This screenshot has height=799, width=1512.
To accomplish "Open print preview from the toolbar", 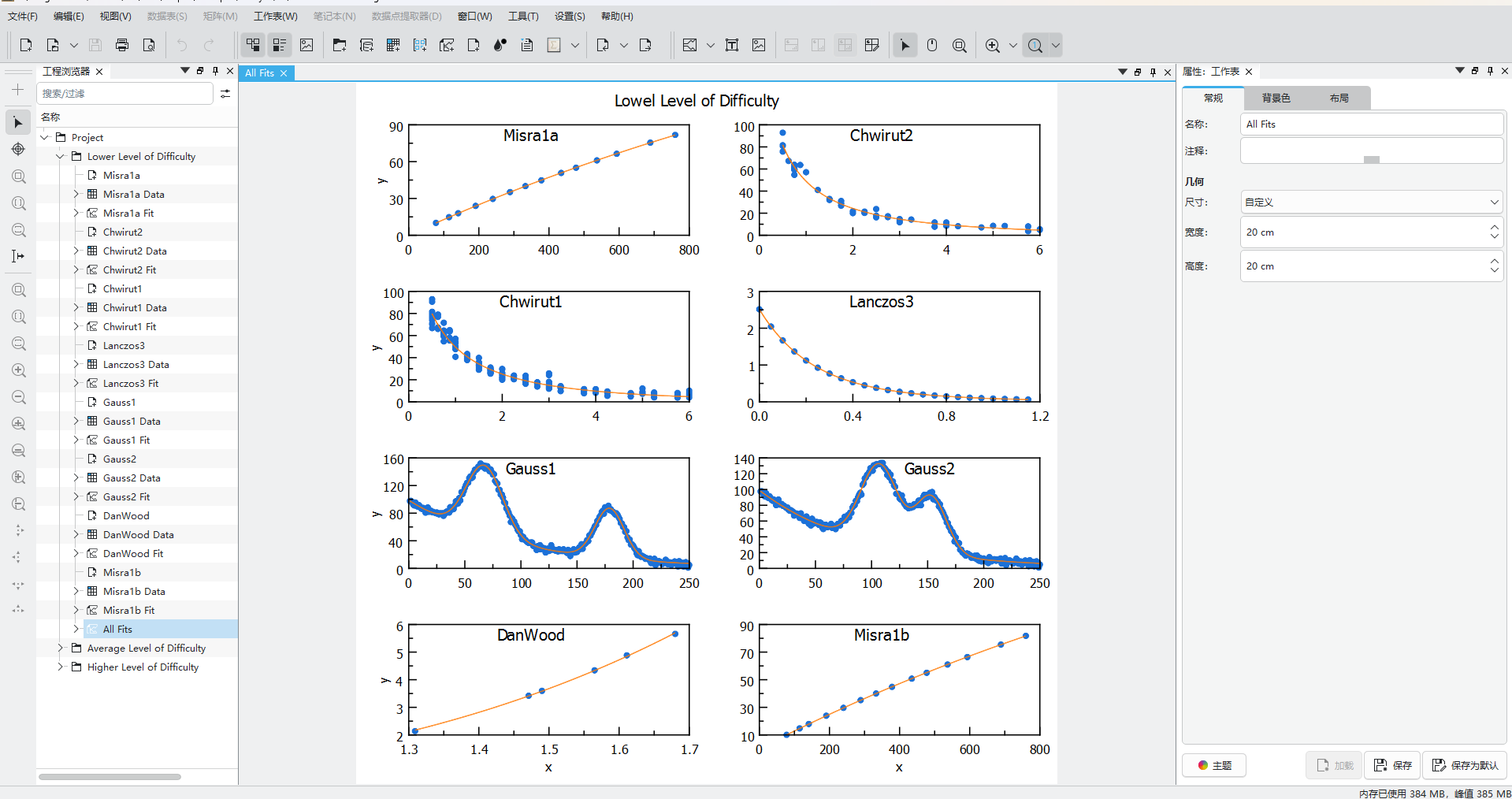I will tap(149, 45).
